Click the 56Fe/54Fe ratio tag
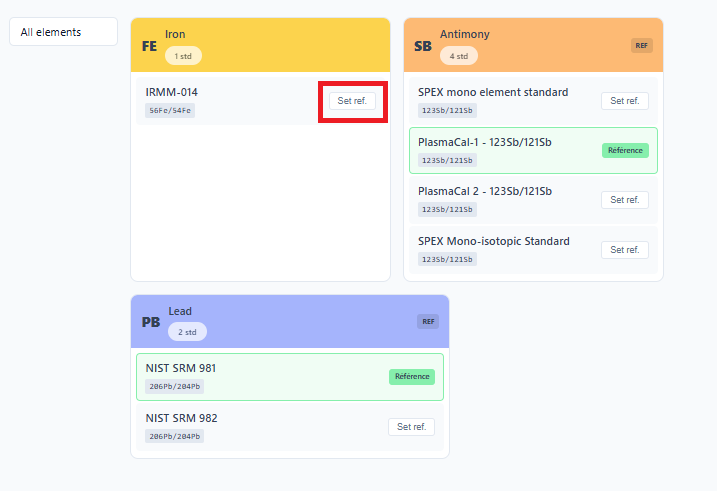The width and height of the screenshot is (717, 491). click(x=170, y=110)
